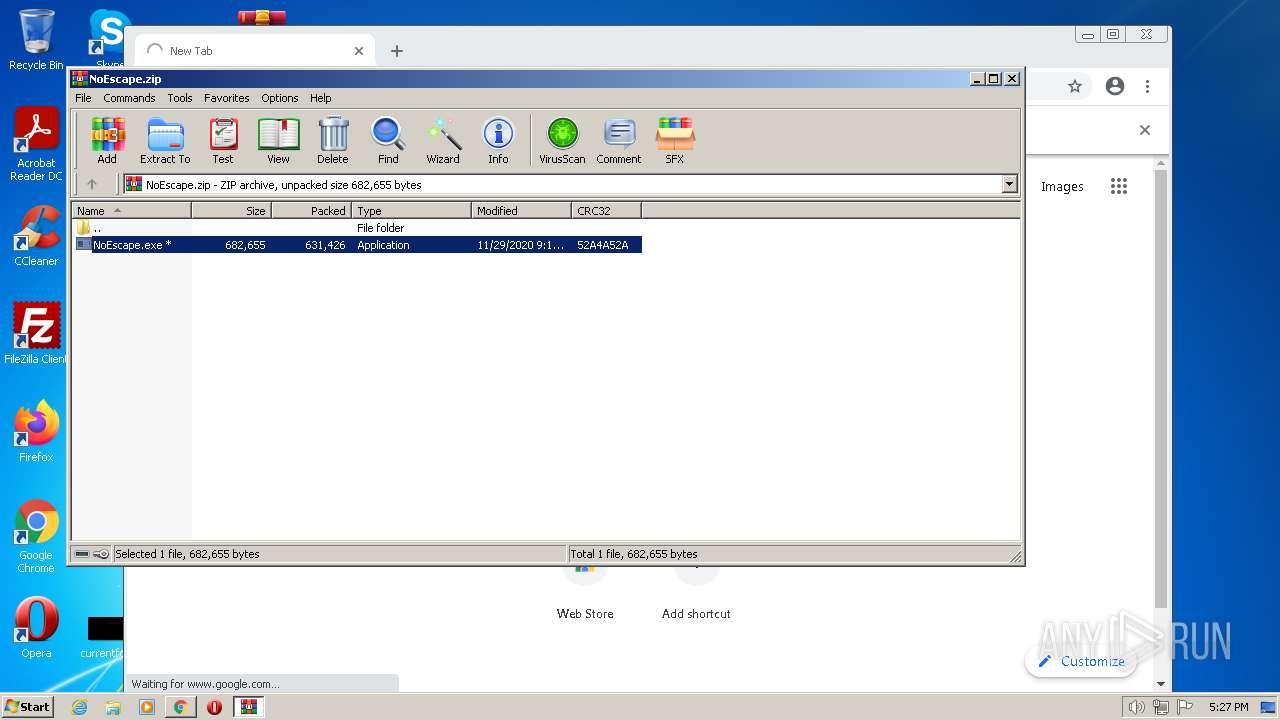Sort list by Packed column
This screenshot has height=720, width=1280.
[x=312, y=211]
